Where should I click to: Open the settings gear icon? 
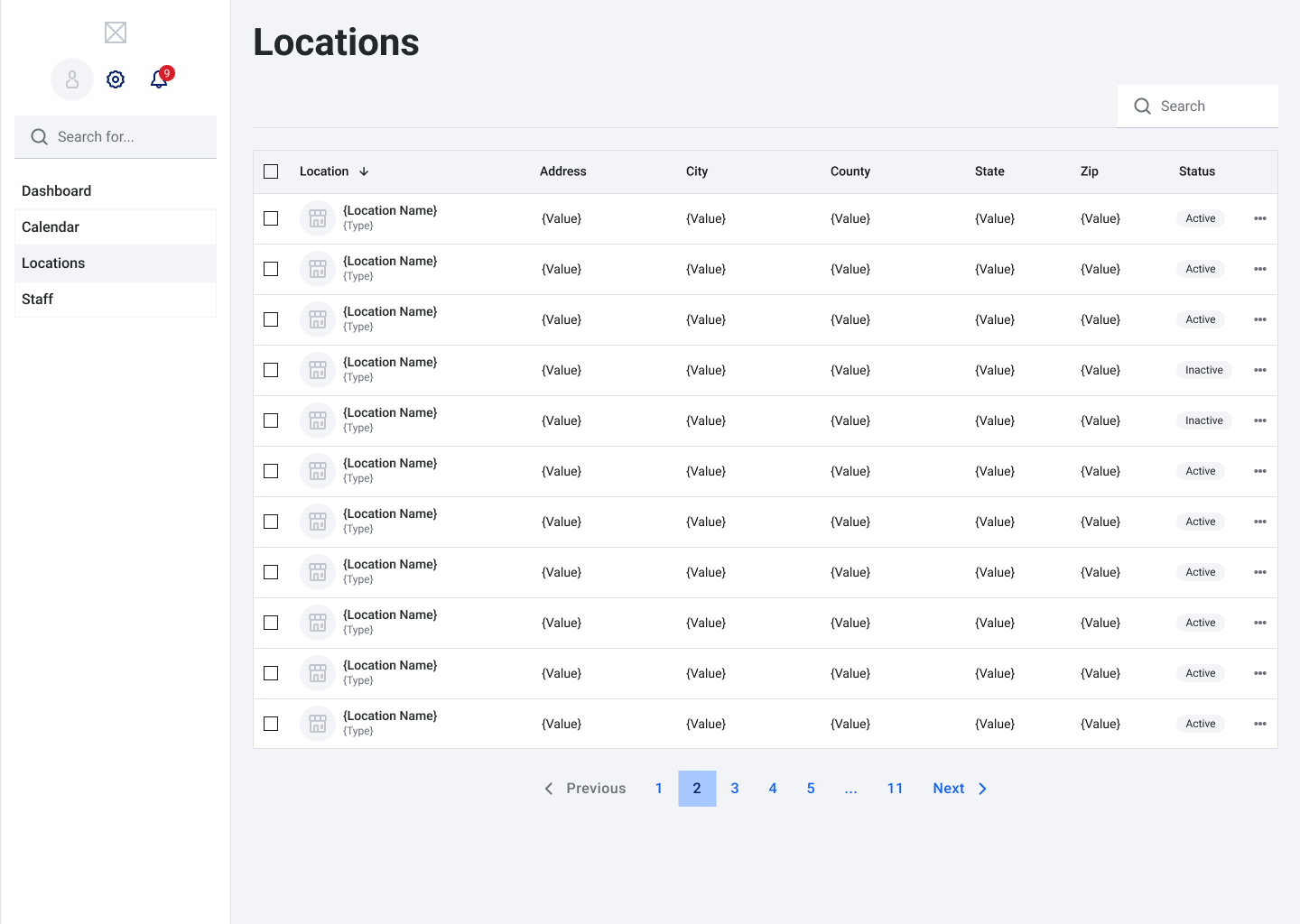116,79
